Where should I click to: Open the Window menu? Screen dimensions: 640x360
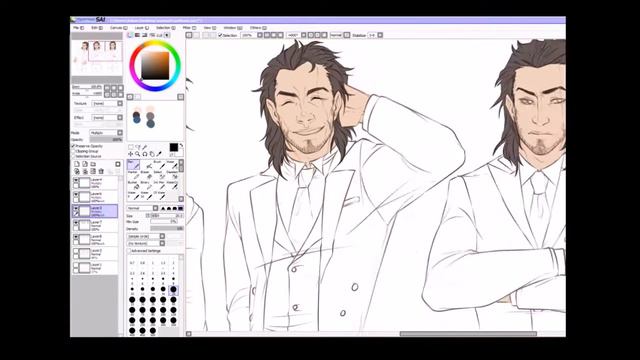pyautogui.click(x=233, y=28)
